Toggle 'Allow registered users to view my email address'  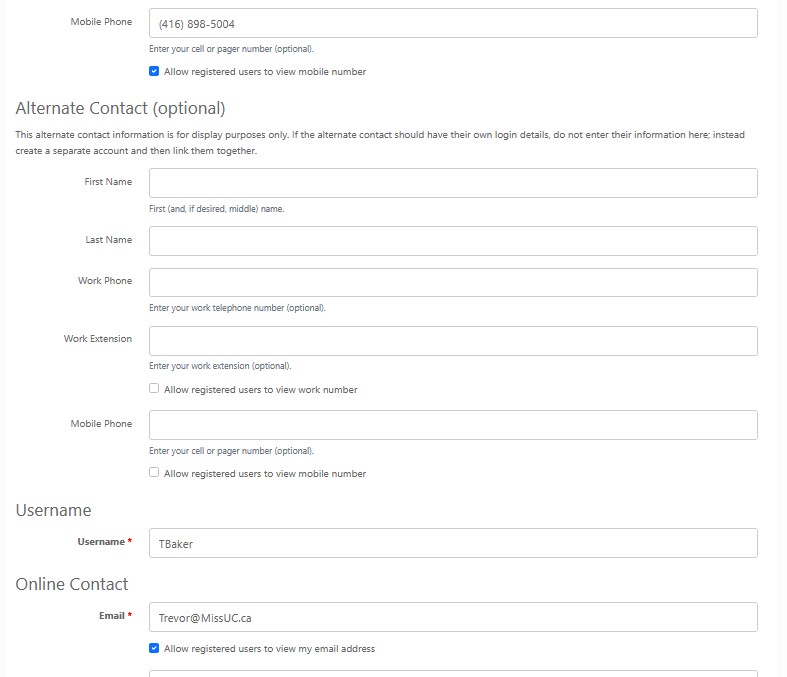(154, 648)
